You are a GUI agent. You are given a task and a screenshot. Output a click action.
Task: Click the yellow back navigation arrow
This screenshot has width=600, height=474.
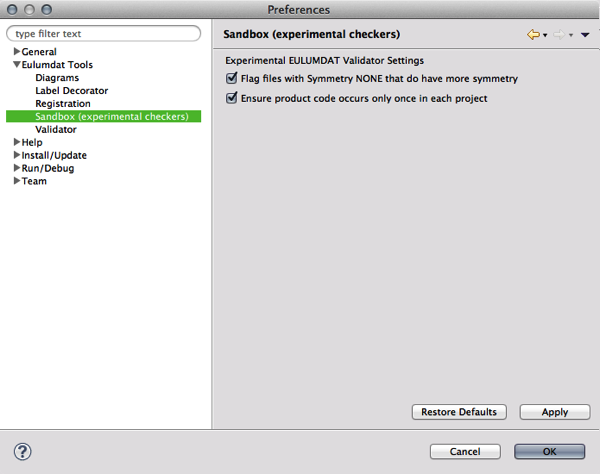pyautogui.click(x=533, y=35)
